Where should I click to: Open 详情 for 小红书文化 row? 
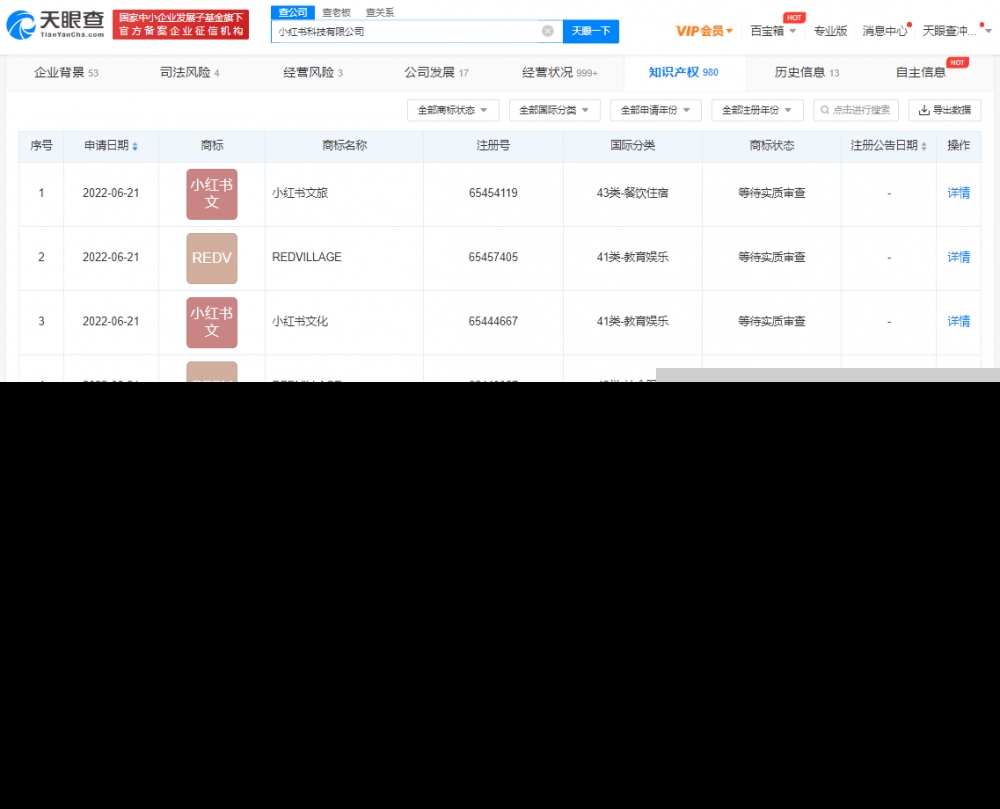pyautogui.click(x=958, y=322)
